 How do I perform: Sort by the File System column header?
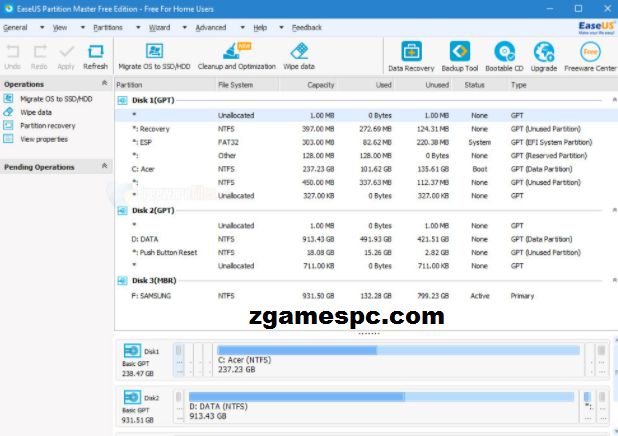(x=247, y=85)
